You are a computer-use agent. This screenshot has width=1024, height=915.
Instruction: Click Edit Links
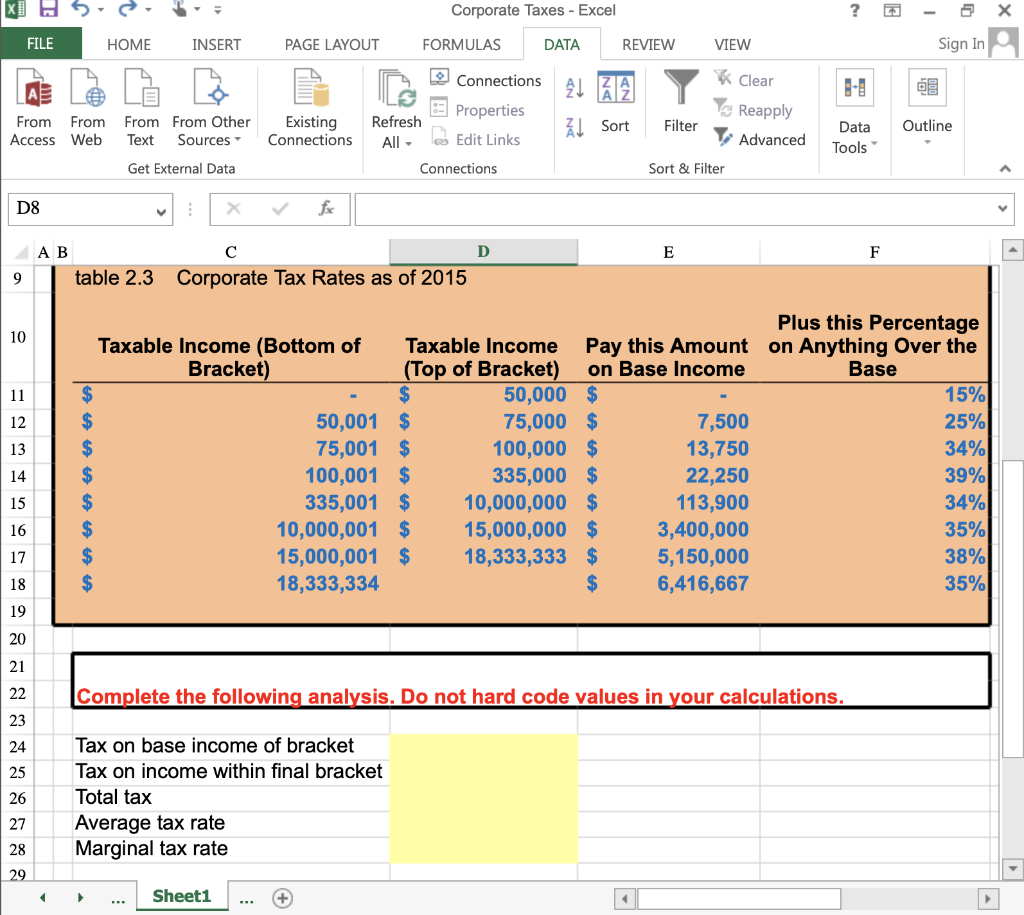[475, 139]
